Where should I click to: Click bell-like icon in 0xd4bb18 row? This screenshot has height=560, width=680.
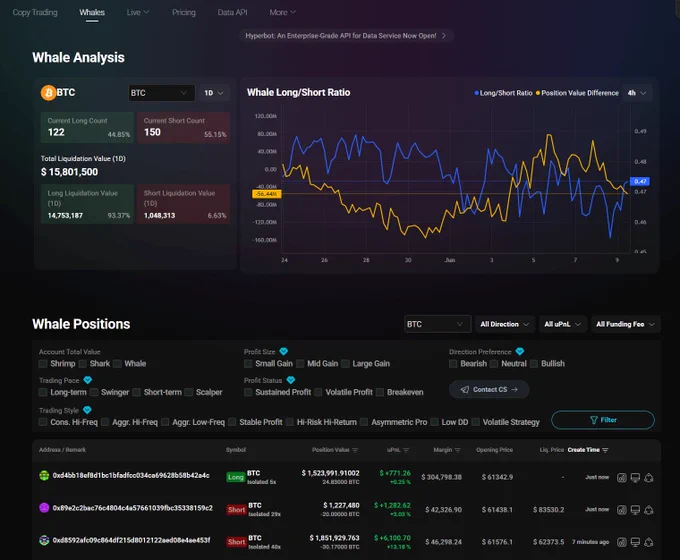click(x=649, y=478)
